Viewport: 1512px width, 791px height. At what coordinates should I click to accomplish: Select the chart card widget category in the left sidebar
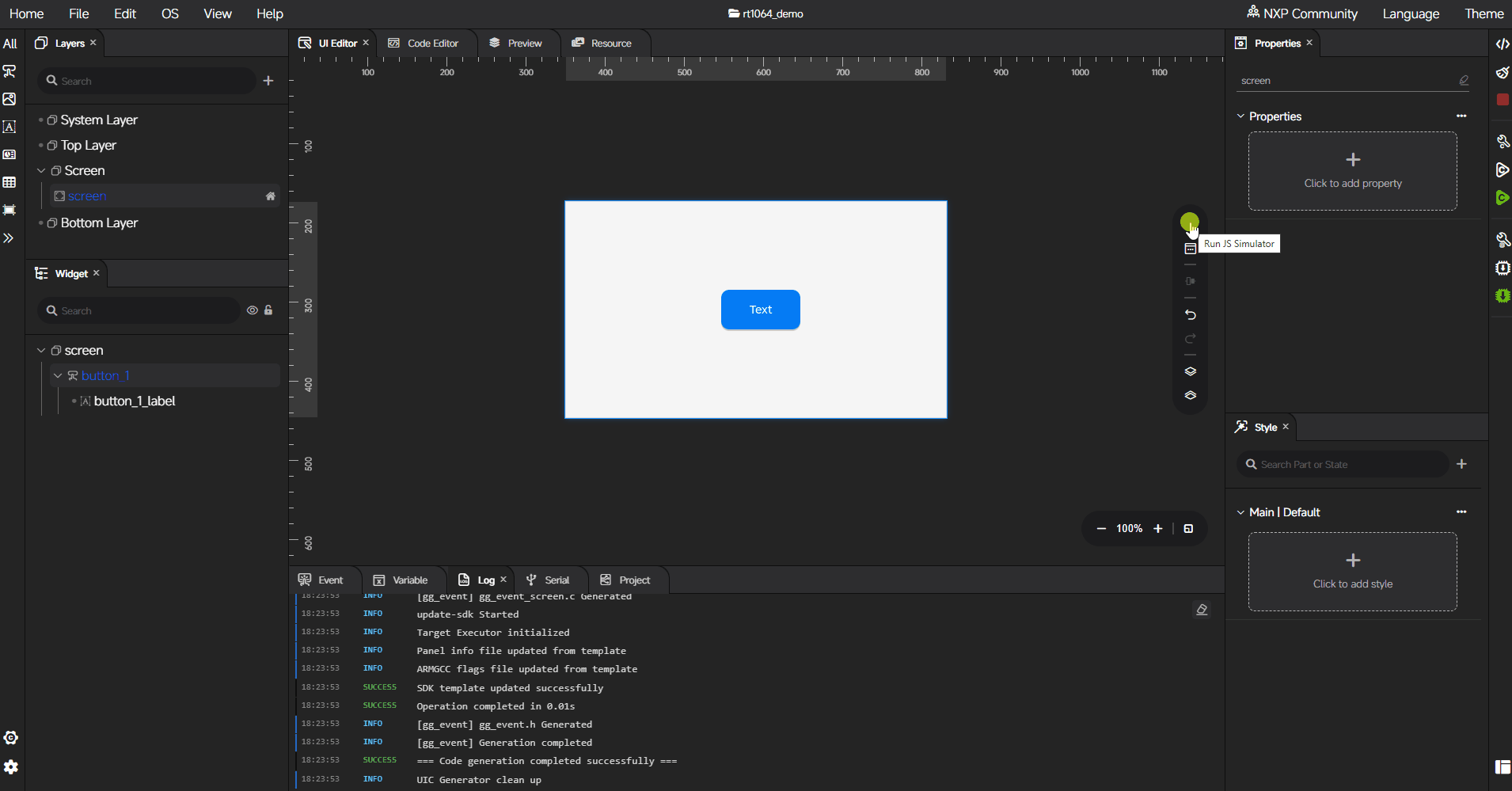click(x=9, y=154)
